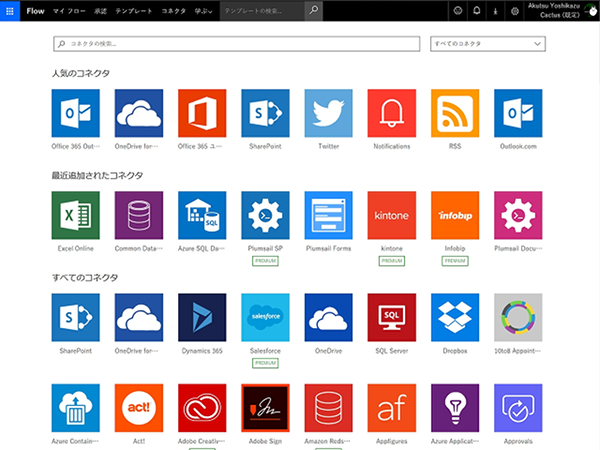Click the download icon in header
Viewport: 600px width, 450px height.
(x=495, y=11)
